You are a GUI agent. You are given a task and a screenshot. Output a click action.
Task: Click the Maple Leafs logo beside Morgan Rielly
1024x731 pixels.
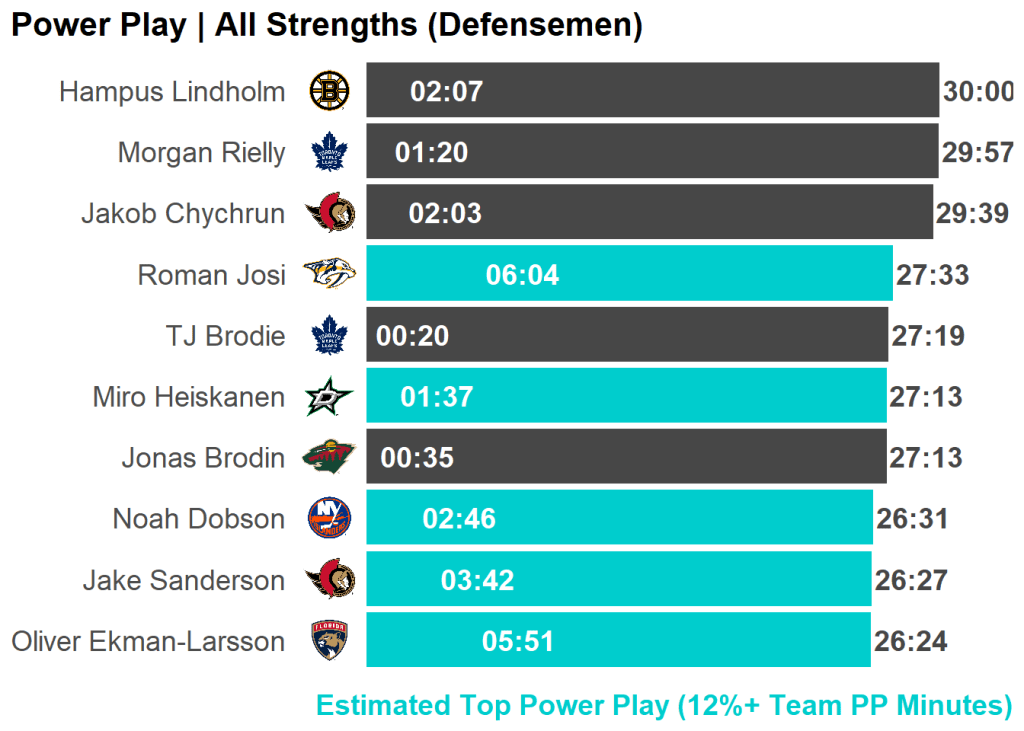coord(329,152)
